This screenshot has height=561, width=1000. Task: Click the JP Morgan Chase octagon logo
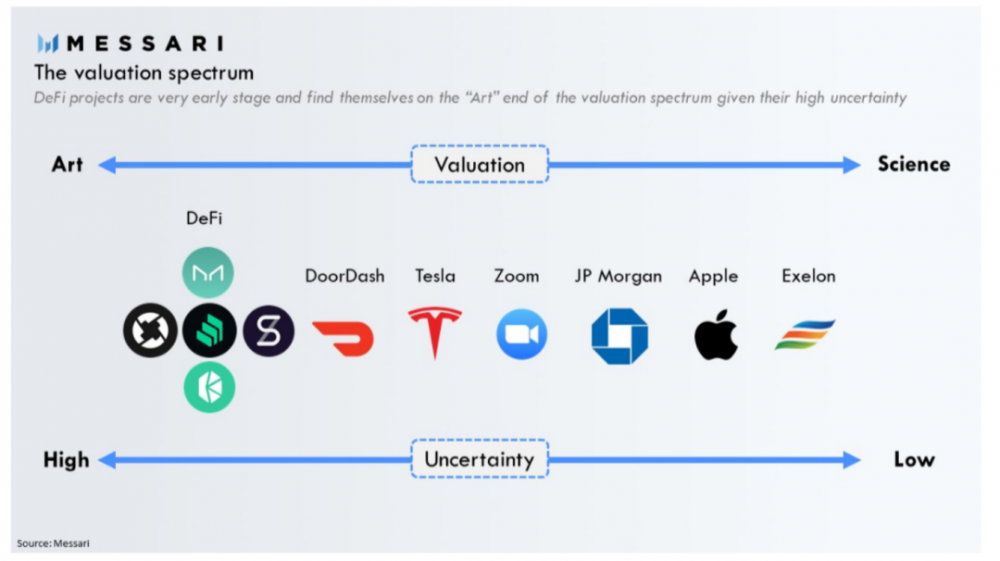[619, 336]
